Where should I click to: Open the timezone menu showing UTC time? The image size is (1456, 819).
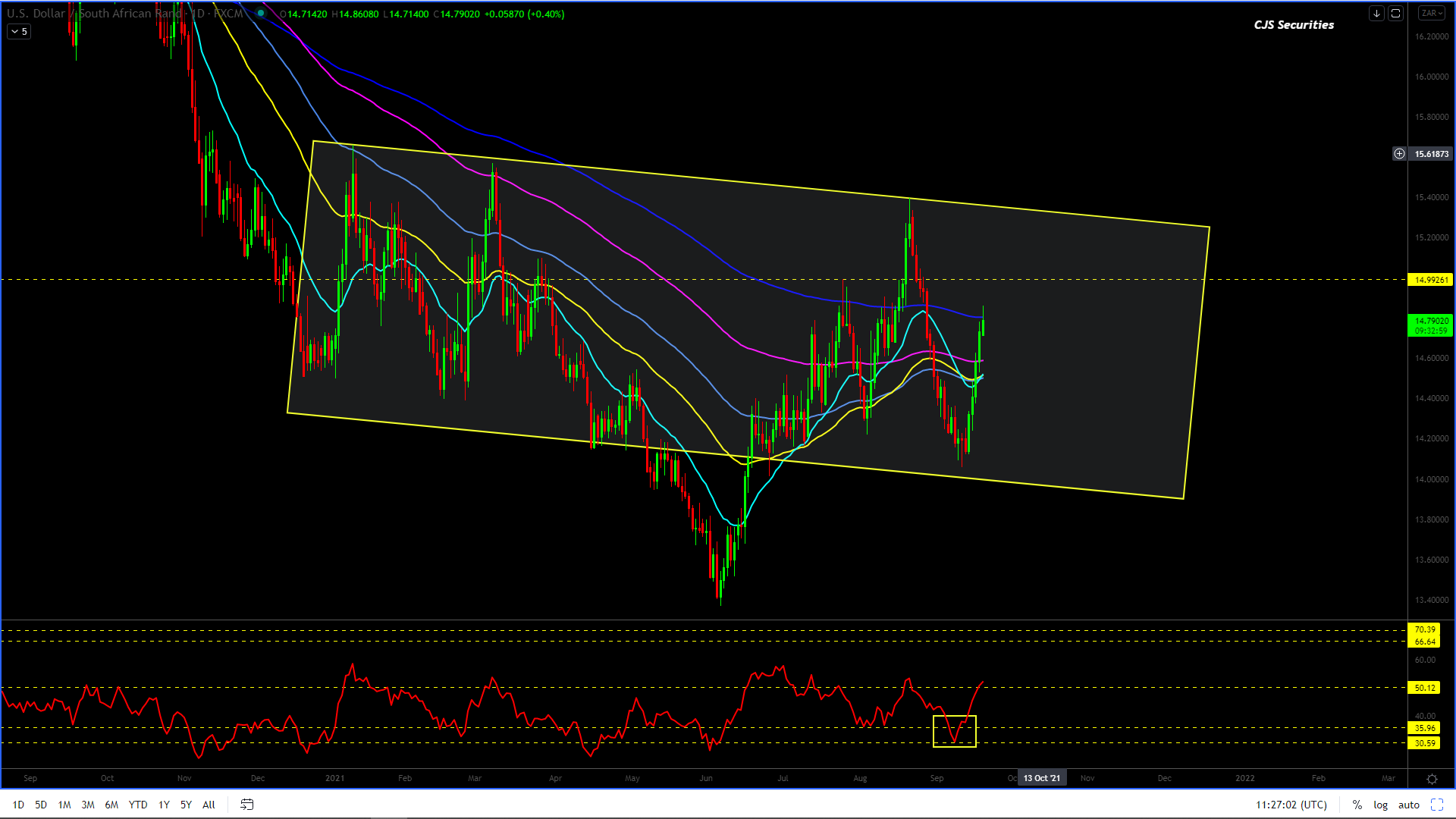pyautogui.click(x=1291, y=805)
